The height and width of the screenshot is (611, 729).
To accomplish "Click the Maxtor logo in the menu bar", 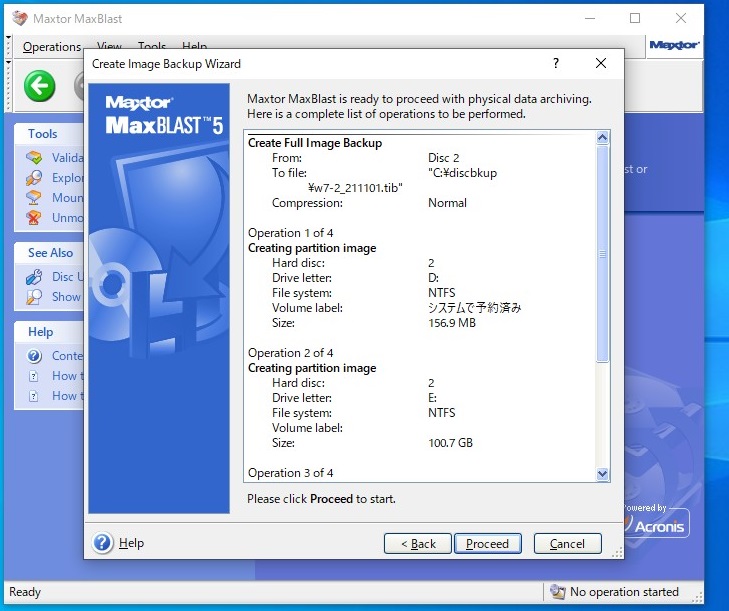I will (674, 45).
